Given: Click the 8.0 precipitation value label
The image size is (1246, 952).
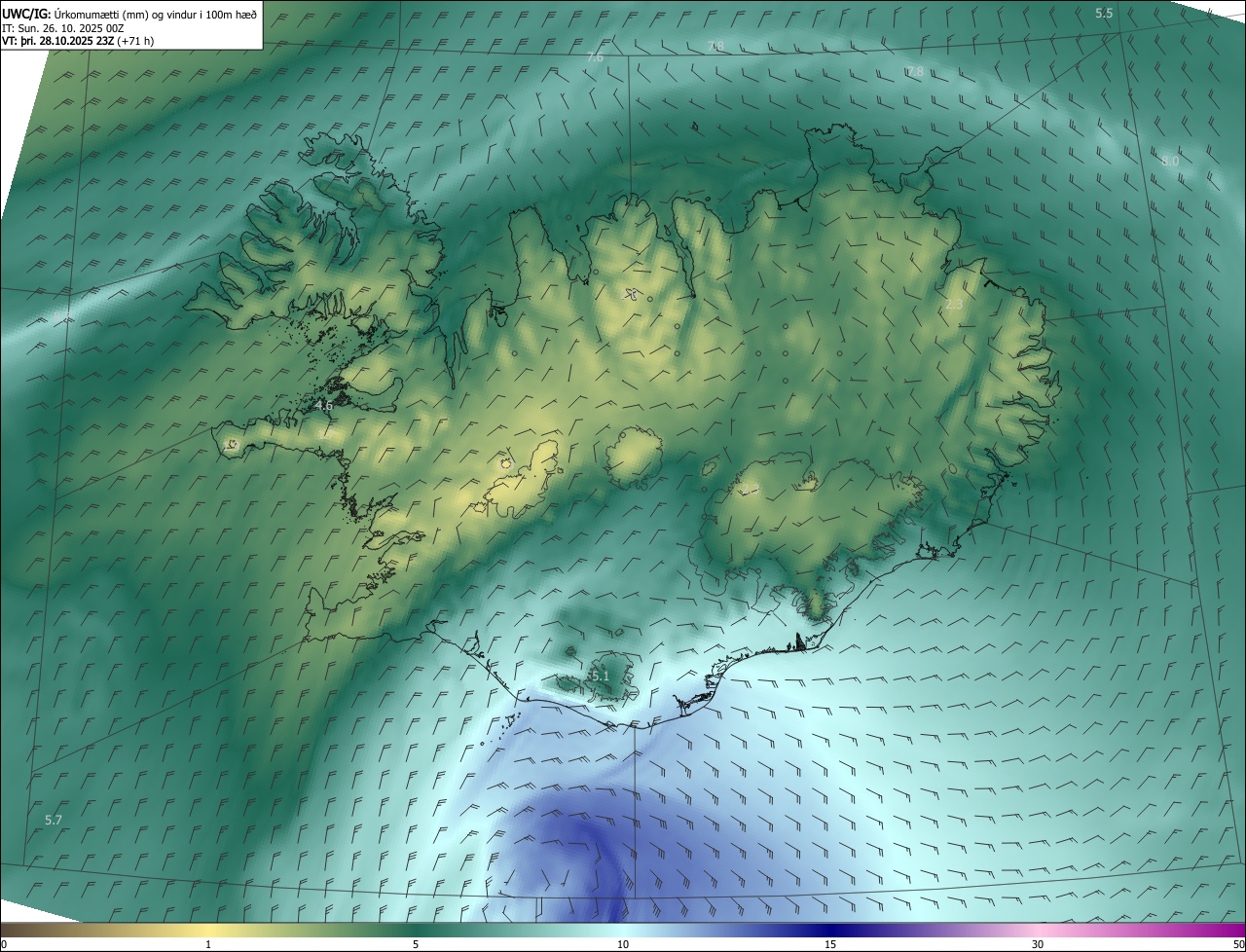Looking at the screenshot, I should point(1170,161).
